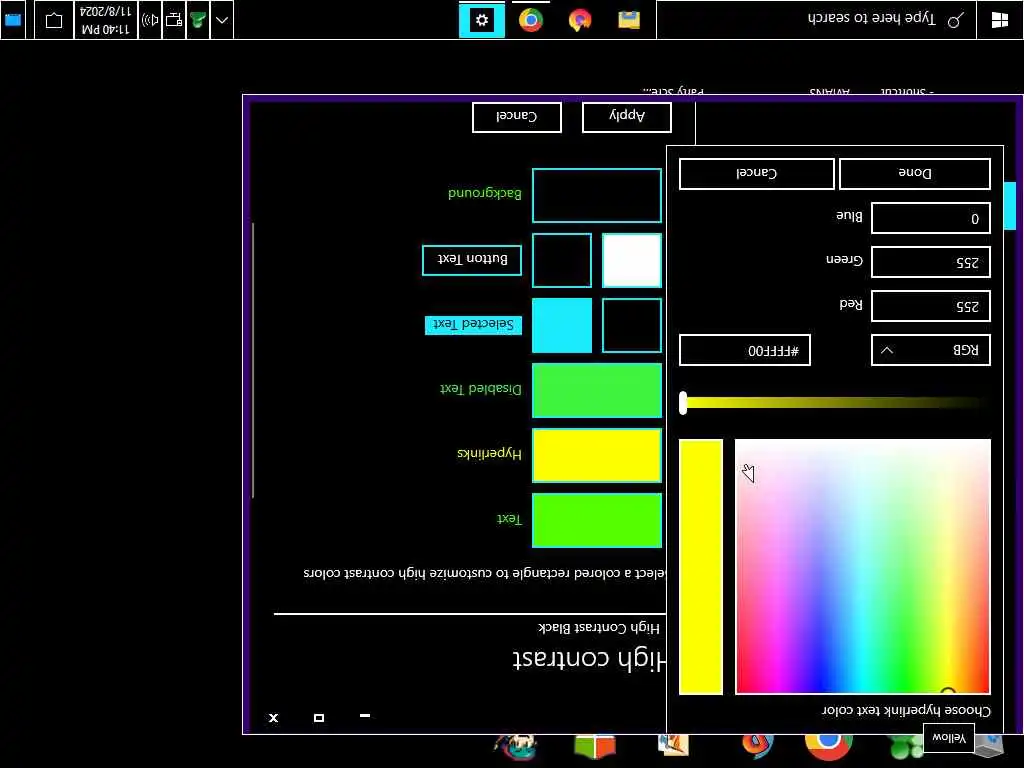Select the Background color rectangle
Image resolution: width=1024 pixels, height=768 pixels.
coord(597,195)
